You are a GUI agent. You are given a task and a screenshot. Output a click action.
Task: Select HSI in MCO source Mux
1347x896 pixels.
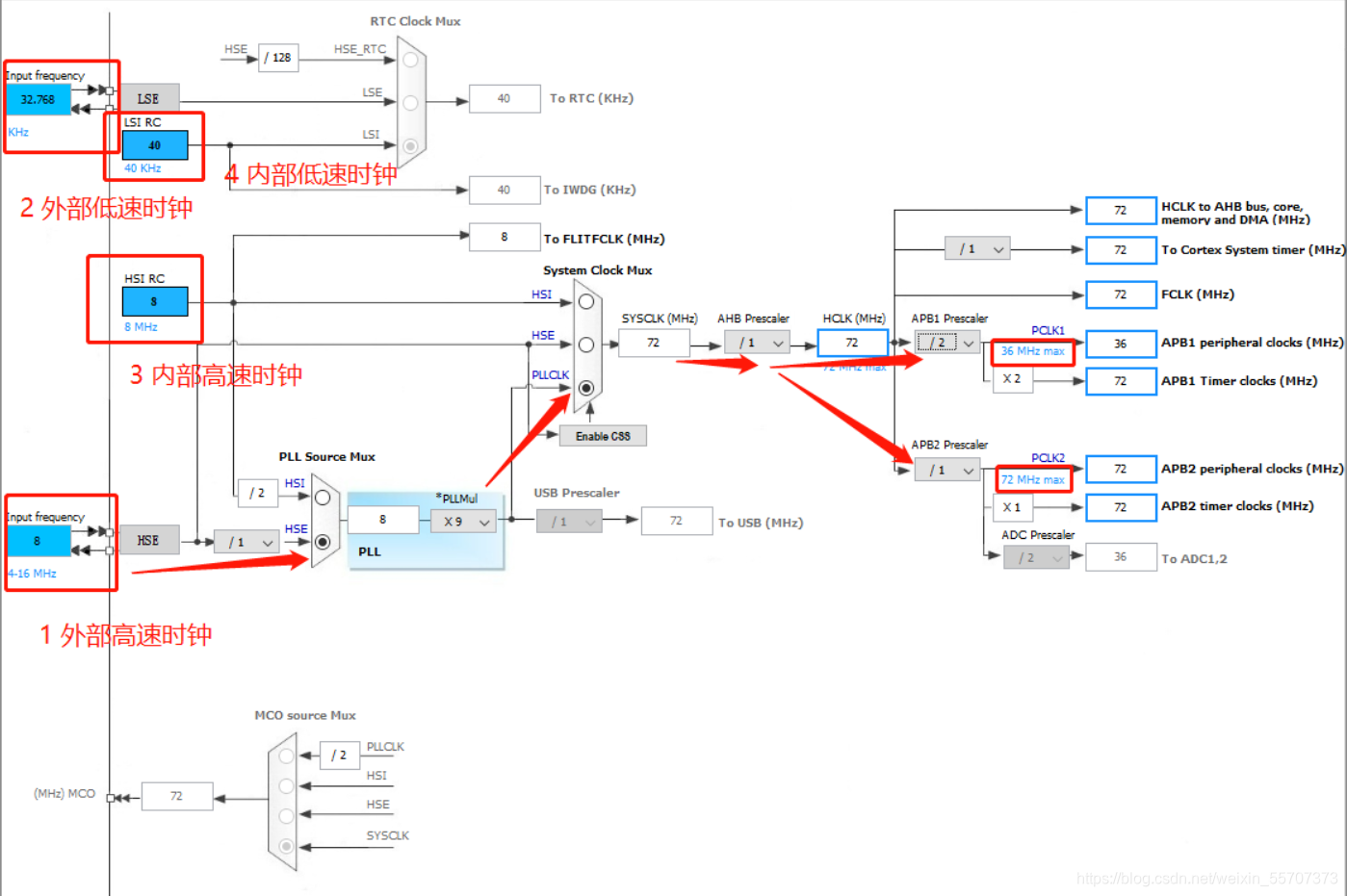(286, 786)
